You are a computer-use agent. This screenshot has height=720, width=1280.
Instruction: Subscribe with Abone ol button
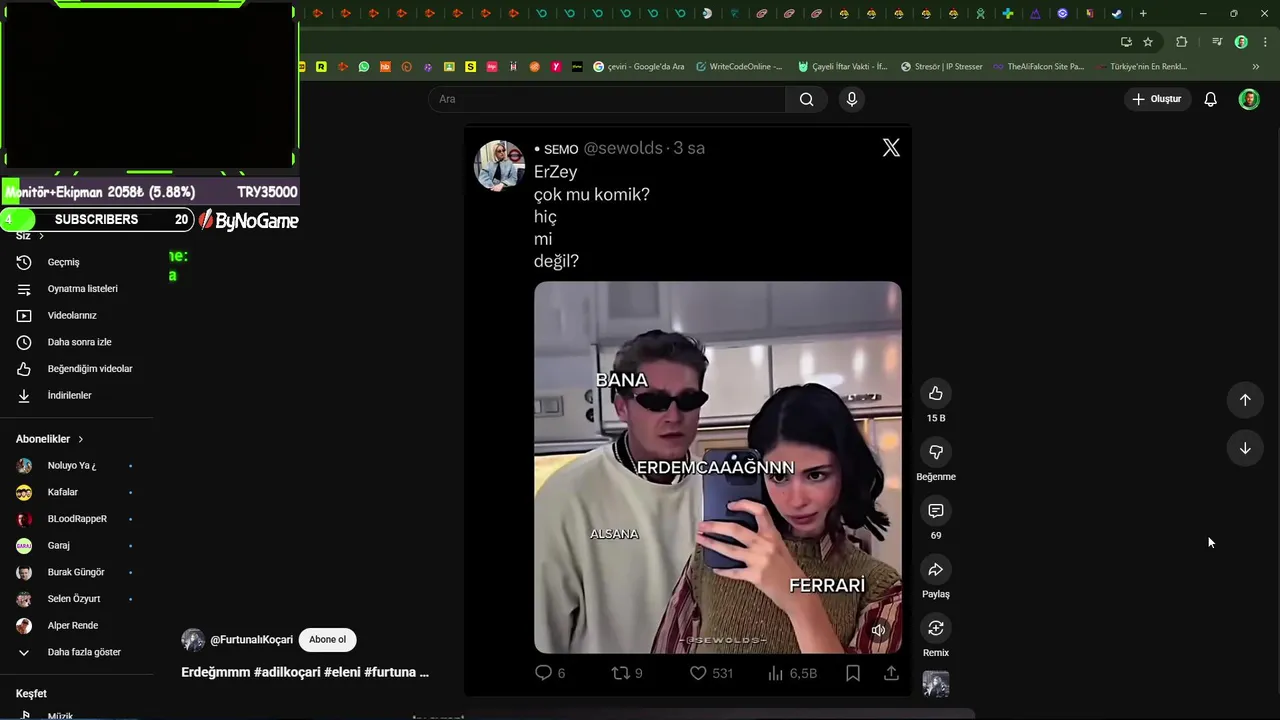(x=327, y=640)
